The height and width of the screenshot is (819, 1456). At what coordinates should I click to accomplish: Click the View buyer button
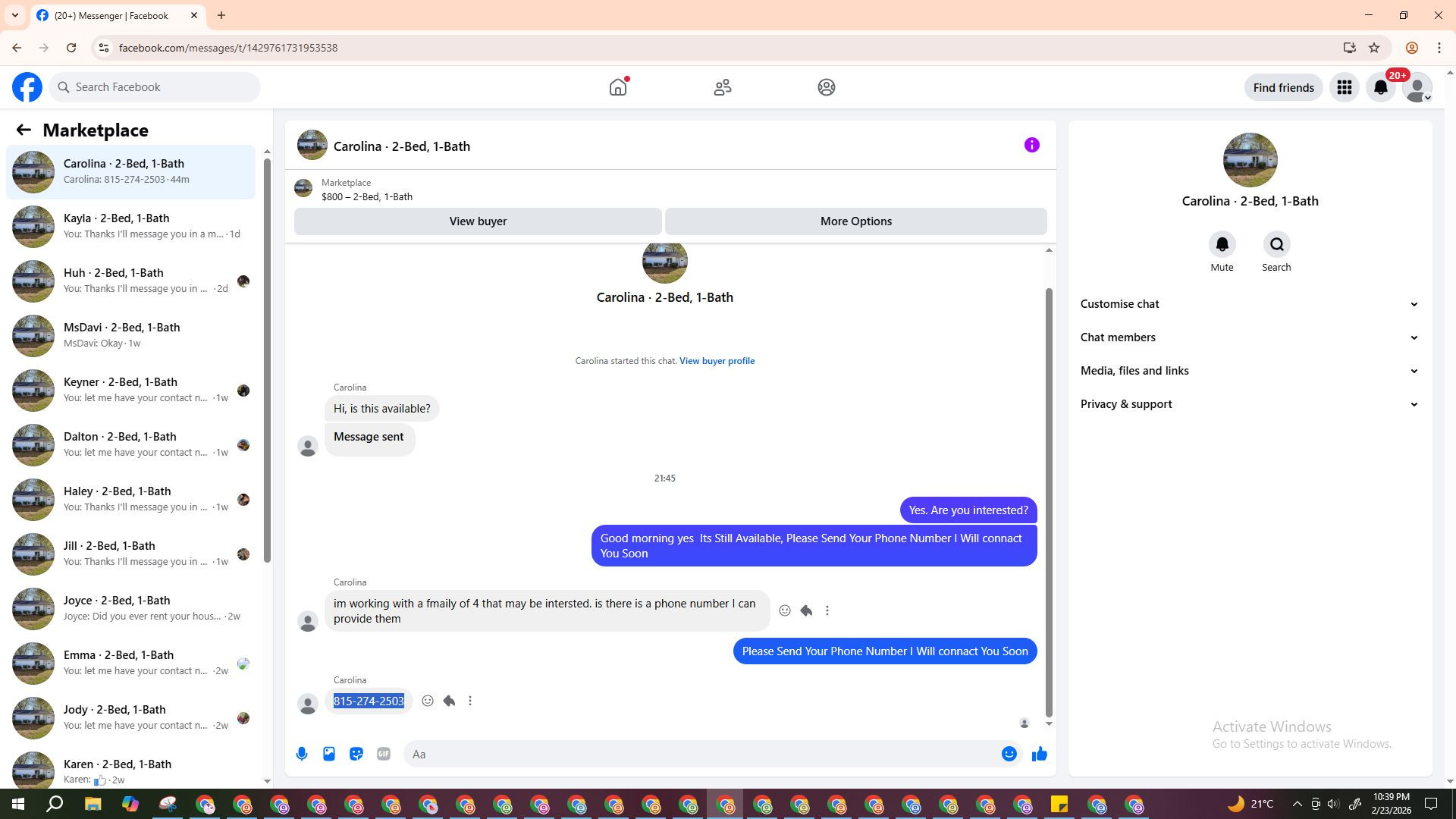point(478,221)
